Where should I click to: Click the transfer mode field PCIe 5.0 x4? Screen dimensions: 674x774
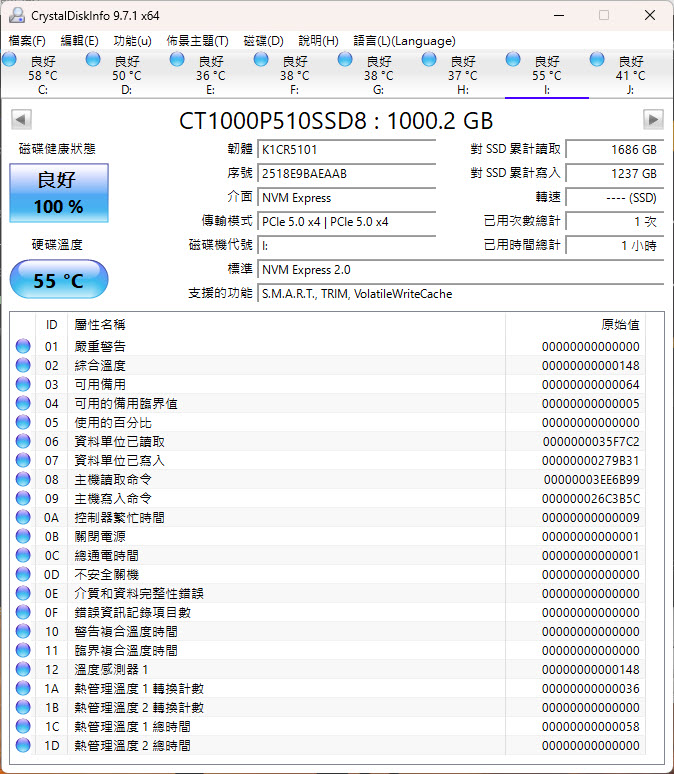(x=347, y=222)
